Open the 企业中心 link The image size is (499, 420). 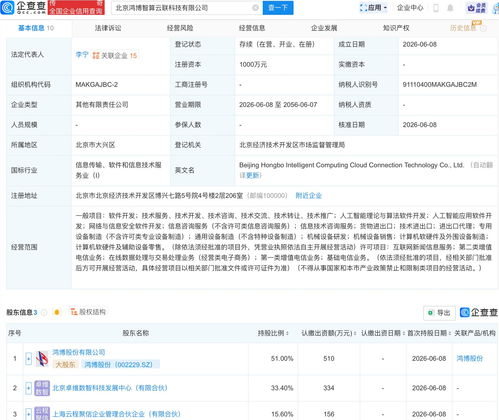[410, 8]
